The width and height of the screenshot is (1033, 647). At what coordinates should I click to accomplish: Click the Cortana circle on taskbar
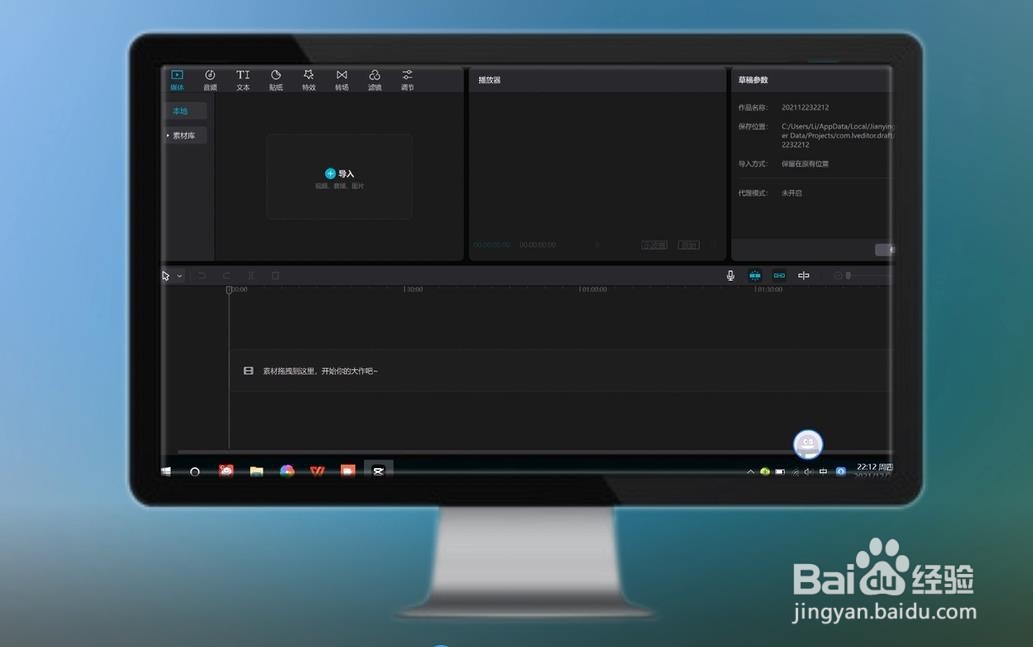tap(194, 472)
